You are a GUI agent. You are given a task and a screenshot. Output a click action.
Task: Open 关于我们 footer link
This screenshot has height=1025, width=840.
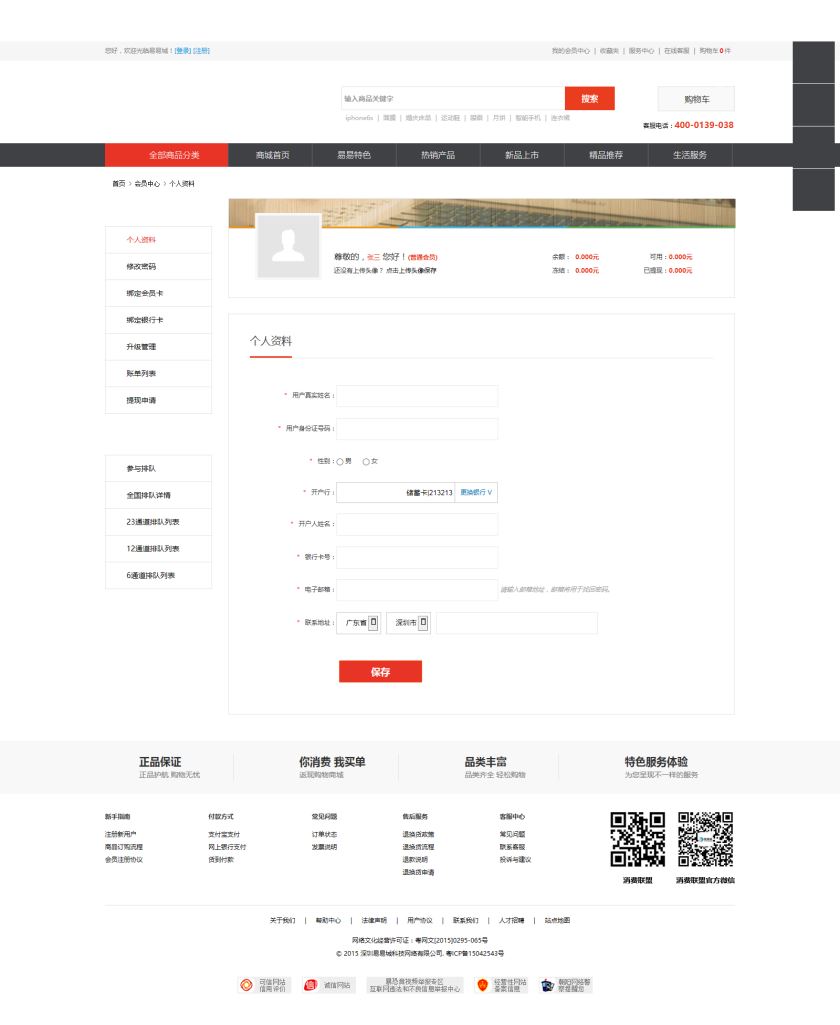(282, 920)
